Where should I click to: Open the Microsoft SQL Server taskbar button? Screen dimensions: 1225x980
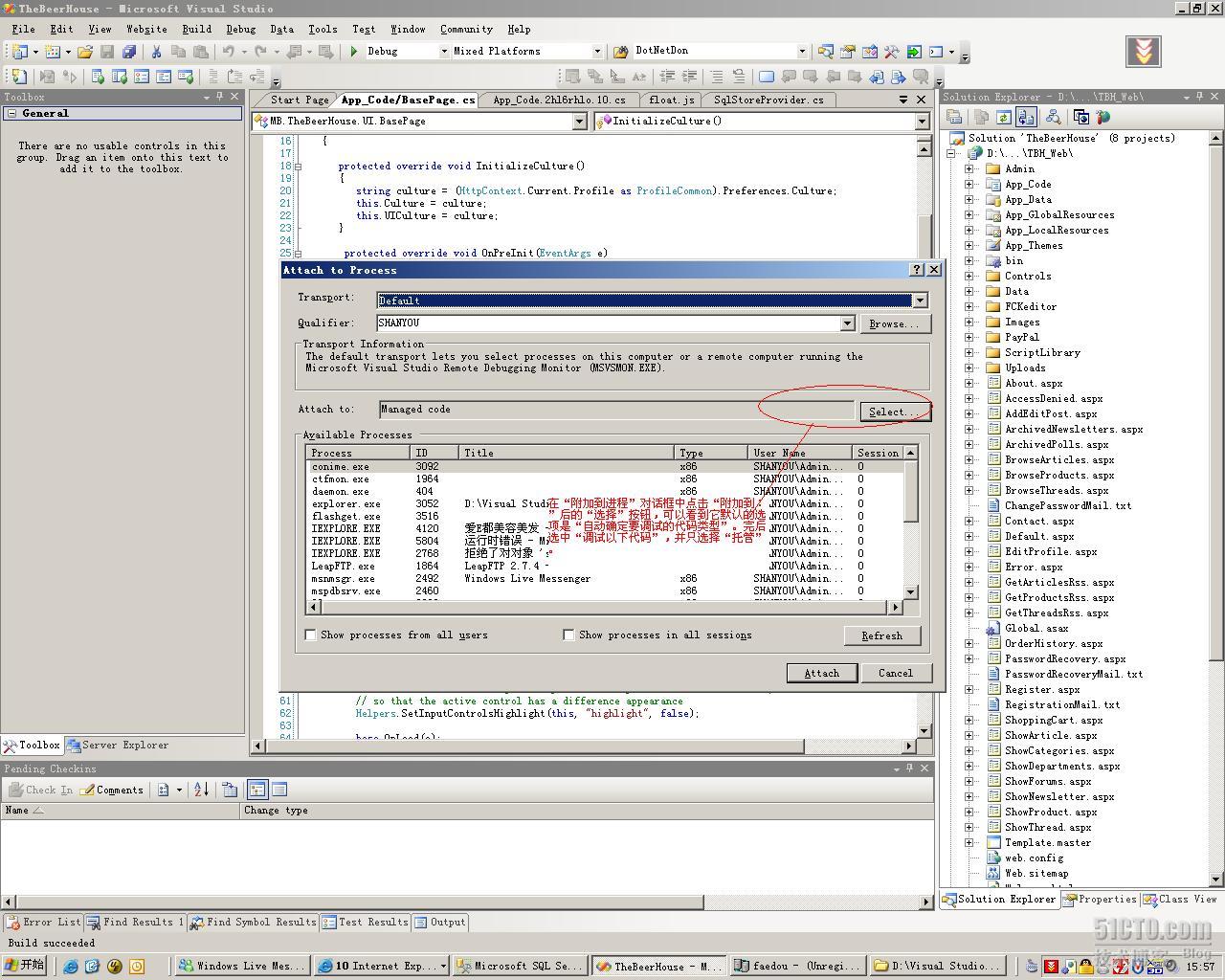pos(520,966)
